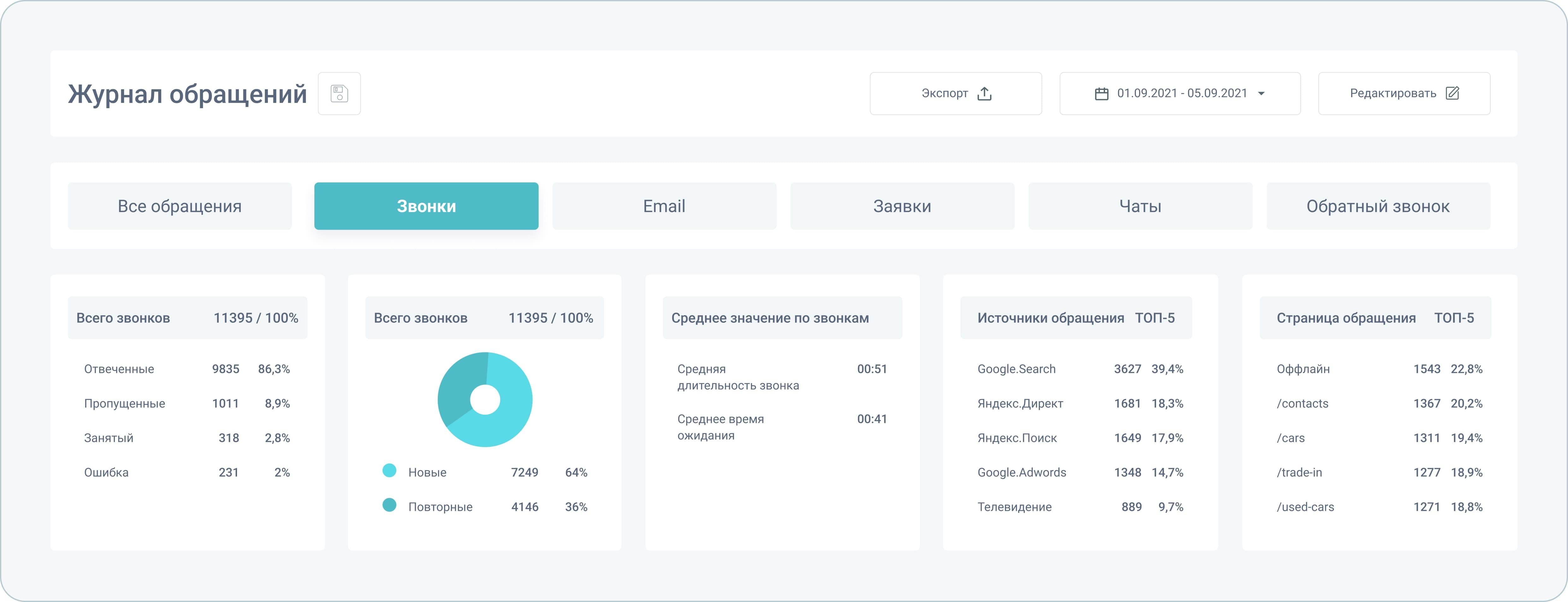This screenshot has width=1568, height=602.
Task: Click the /used-cars page row
Action: [x=1379, y=507]
